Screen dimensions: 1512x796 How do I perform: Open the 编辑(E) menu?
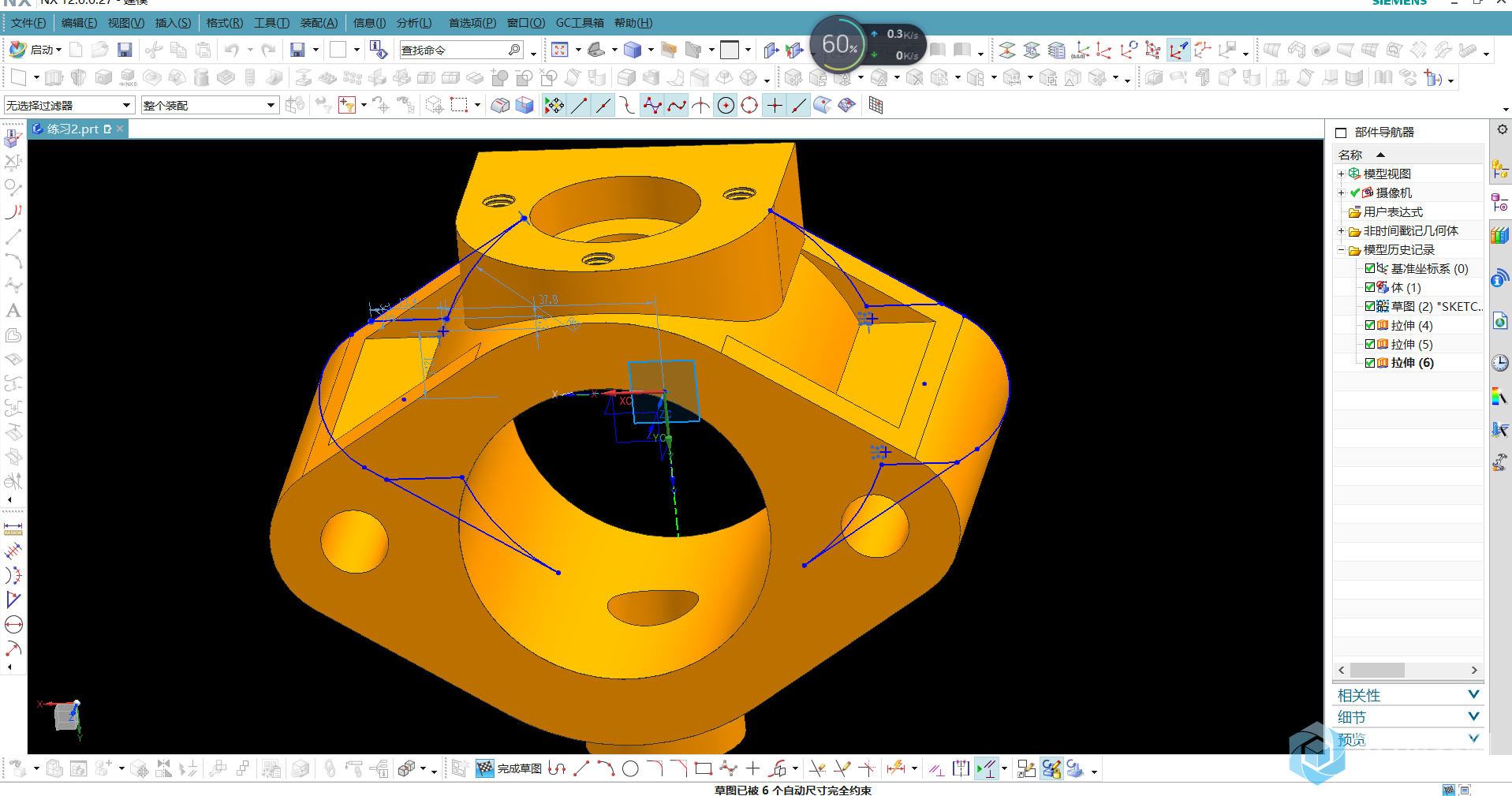click(80, 23)
